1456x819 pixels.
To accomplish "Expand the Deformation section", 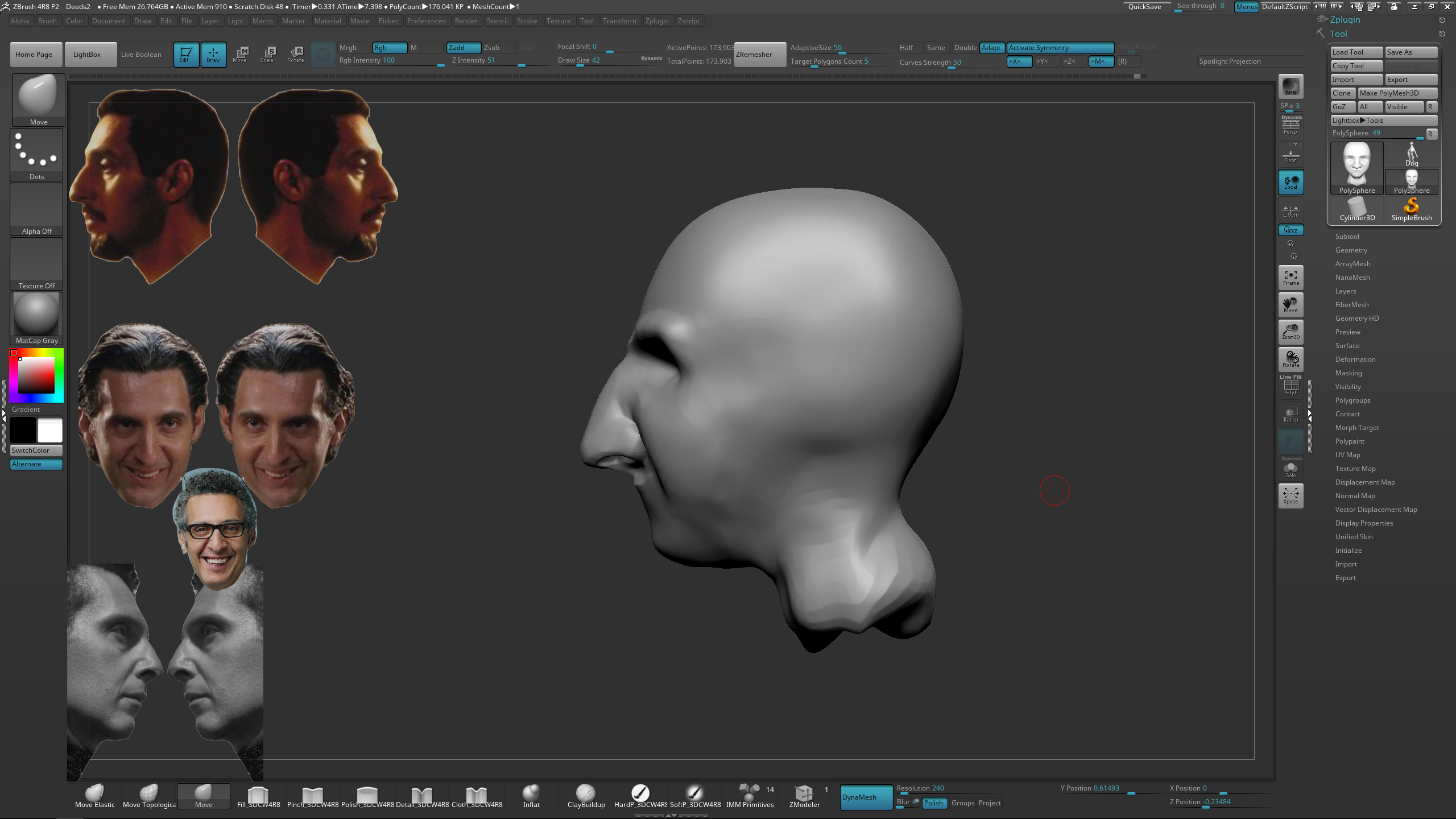I will tap(1355, 359).
